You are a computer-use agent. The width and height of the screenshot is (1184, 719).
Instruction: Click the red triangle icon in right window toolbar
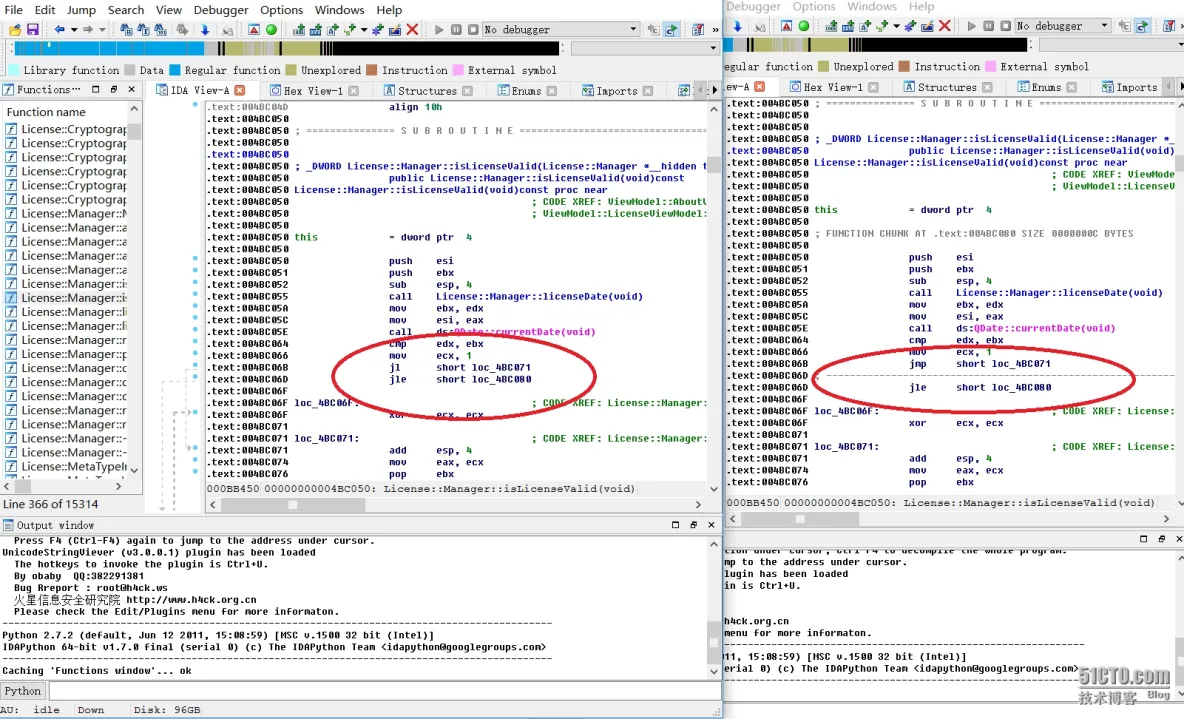pyautogui.click(x=786, y=26)
